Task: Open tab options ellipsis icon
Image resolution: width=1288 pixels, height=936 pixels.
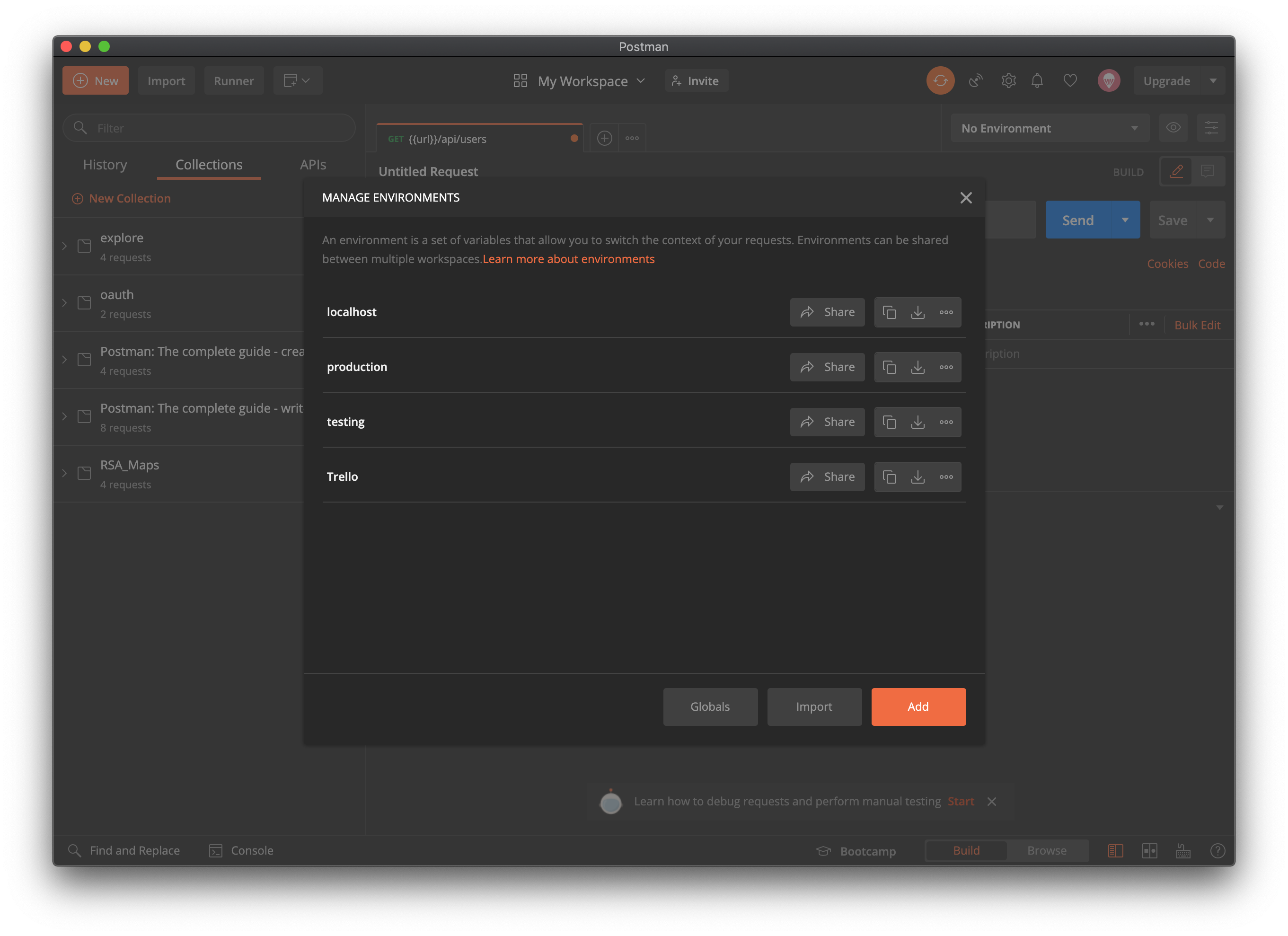Action: pos(632,138)
